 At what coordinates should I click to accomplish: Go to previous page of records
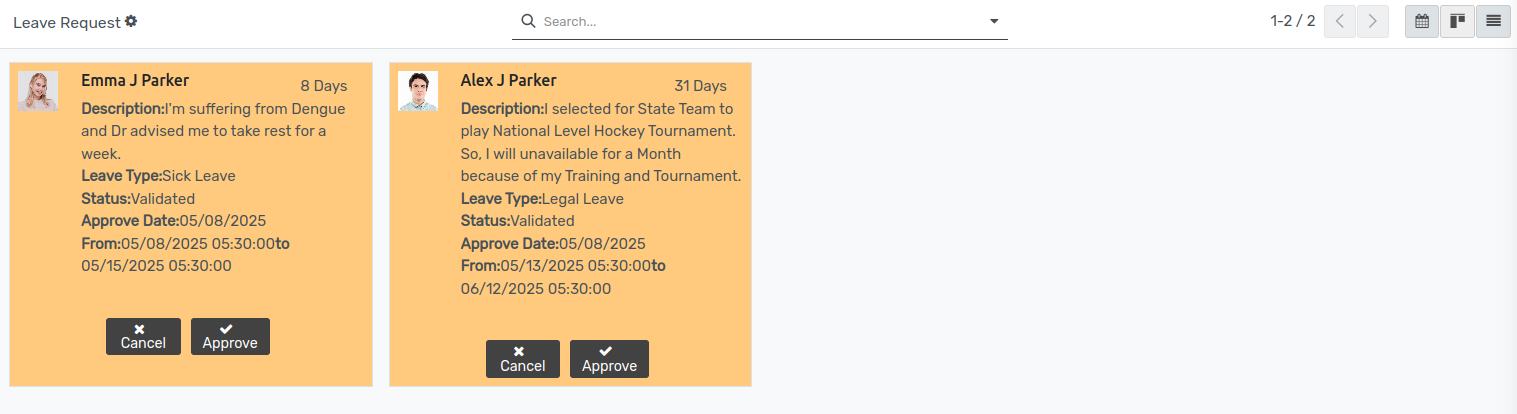pyautogui.click(x=1340, y=21)
